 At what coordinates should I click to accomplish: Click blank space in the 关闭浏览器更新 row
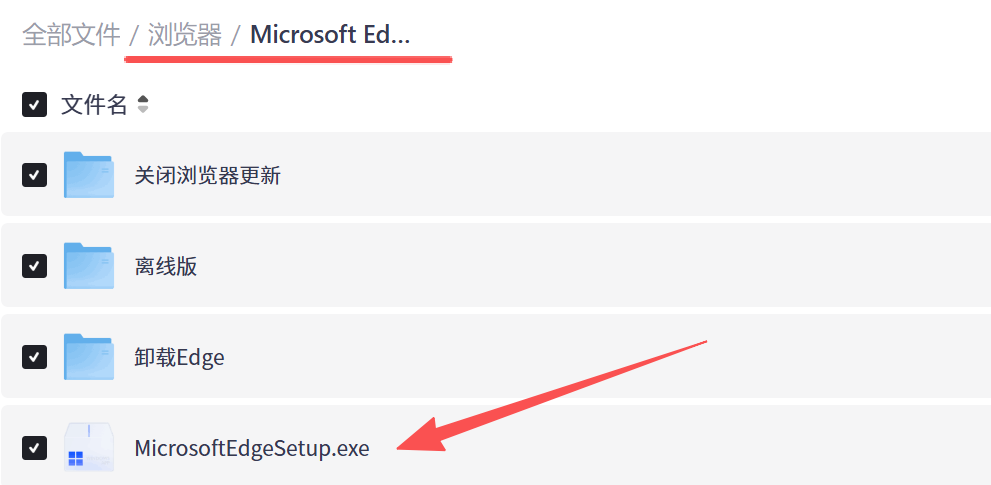[600, 175]
